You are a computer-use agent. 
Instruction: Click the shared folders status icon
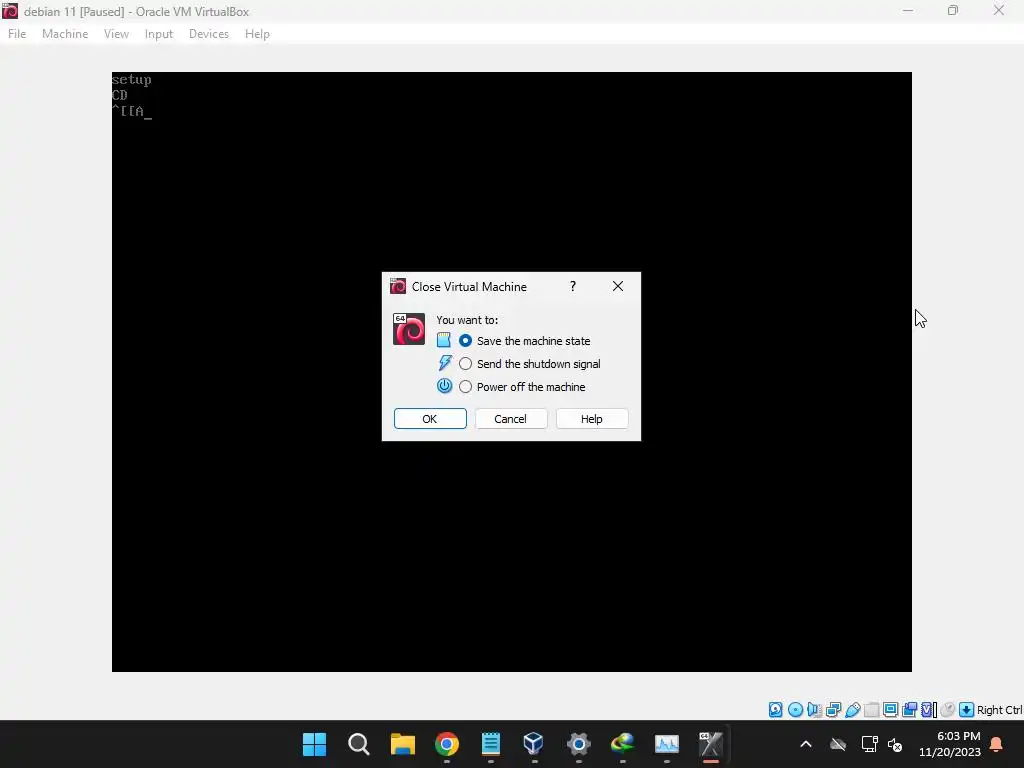point(871,710)
